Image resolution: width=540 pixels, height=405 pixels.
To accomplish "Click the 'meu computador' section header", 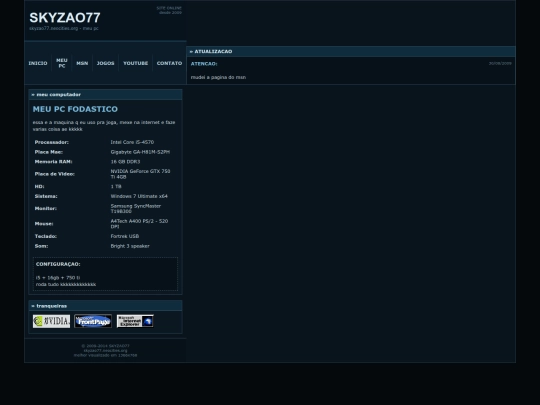I will [x=105, y=95].
